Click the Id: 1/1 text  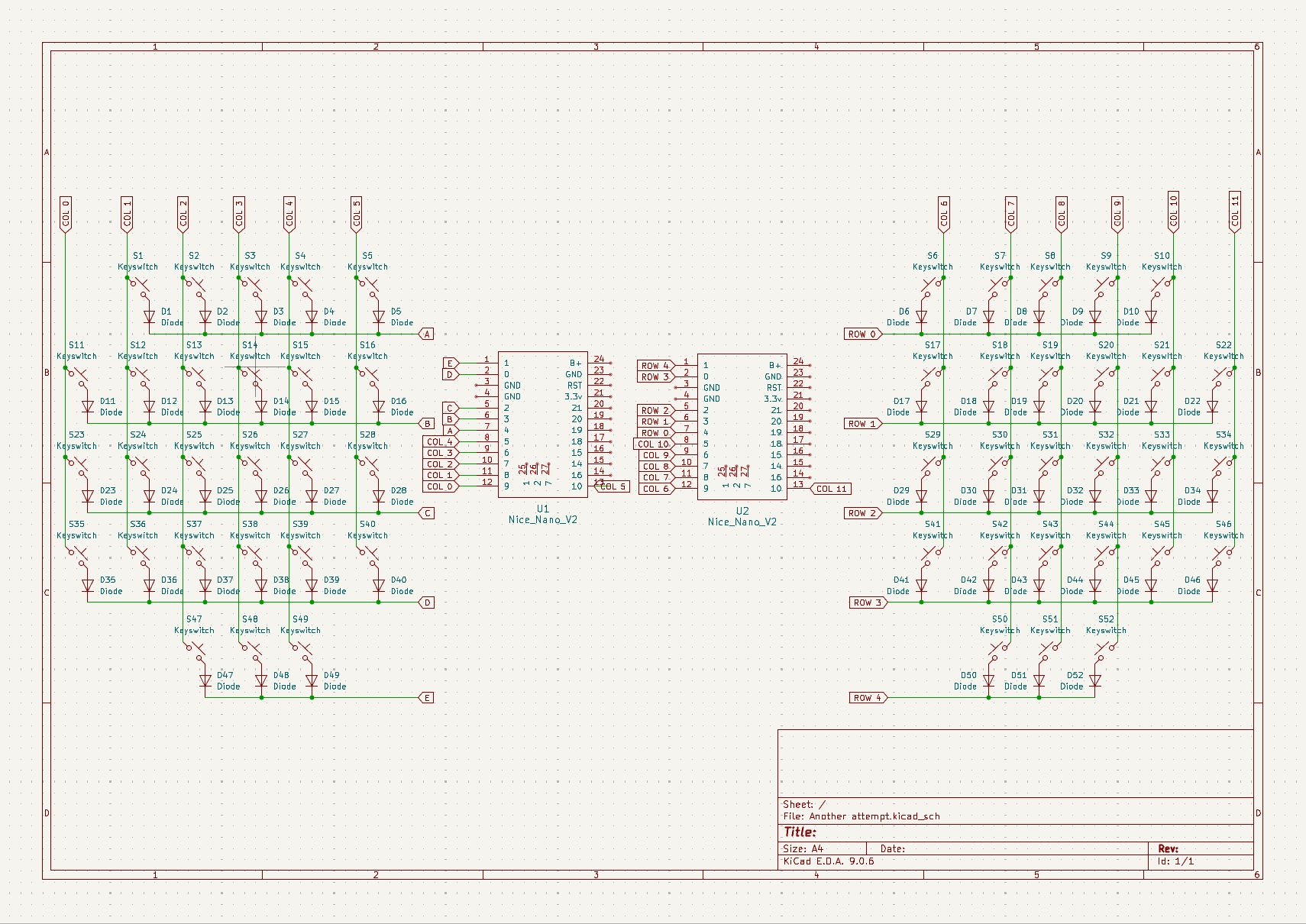[1176, 861]
